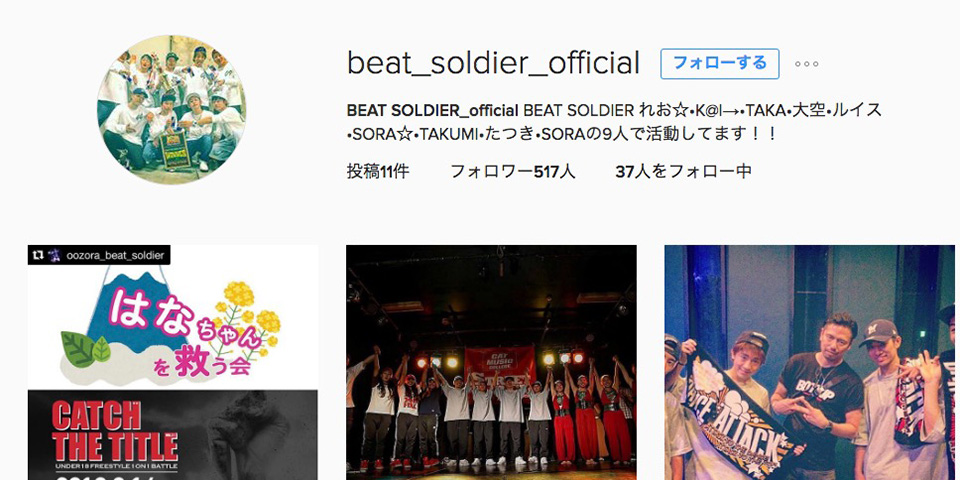Click the フォローする follow button
This screenshot has height=480, width=960.
[x=719, y=64]
